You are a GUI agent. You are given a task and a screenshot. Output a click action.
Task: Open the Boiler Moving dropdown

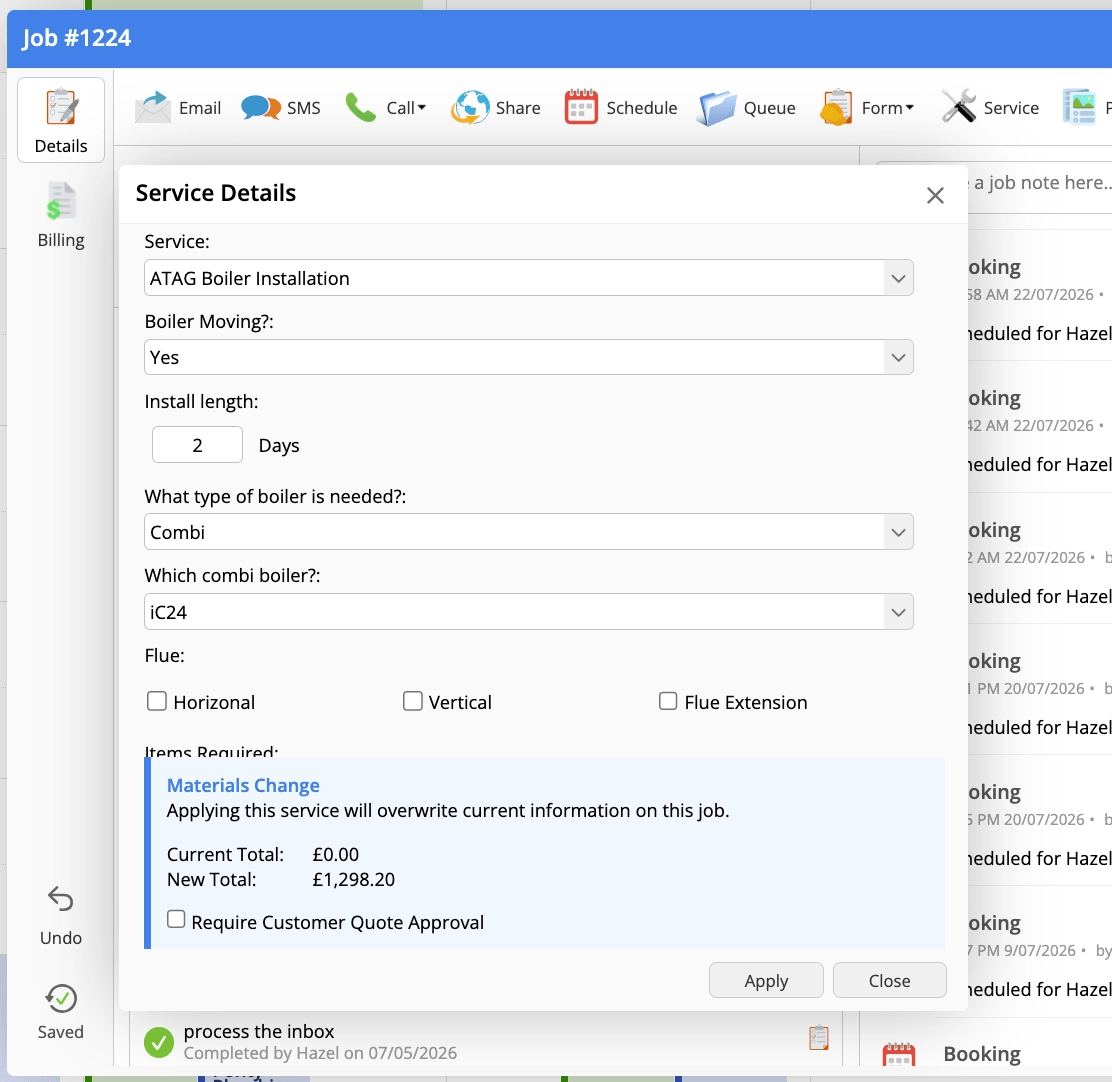click(528, 357)
